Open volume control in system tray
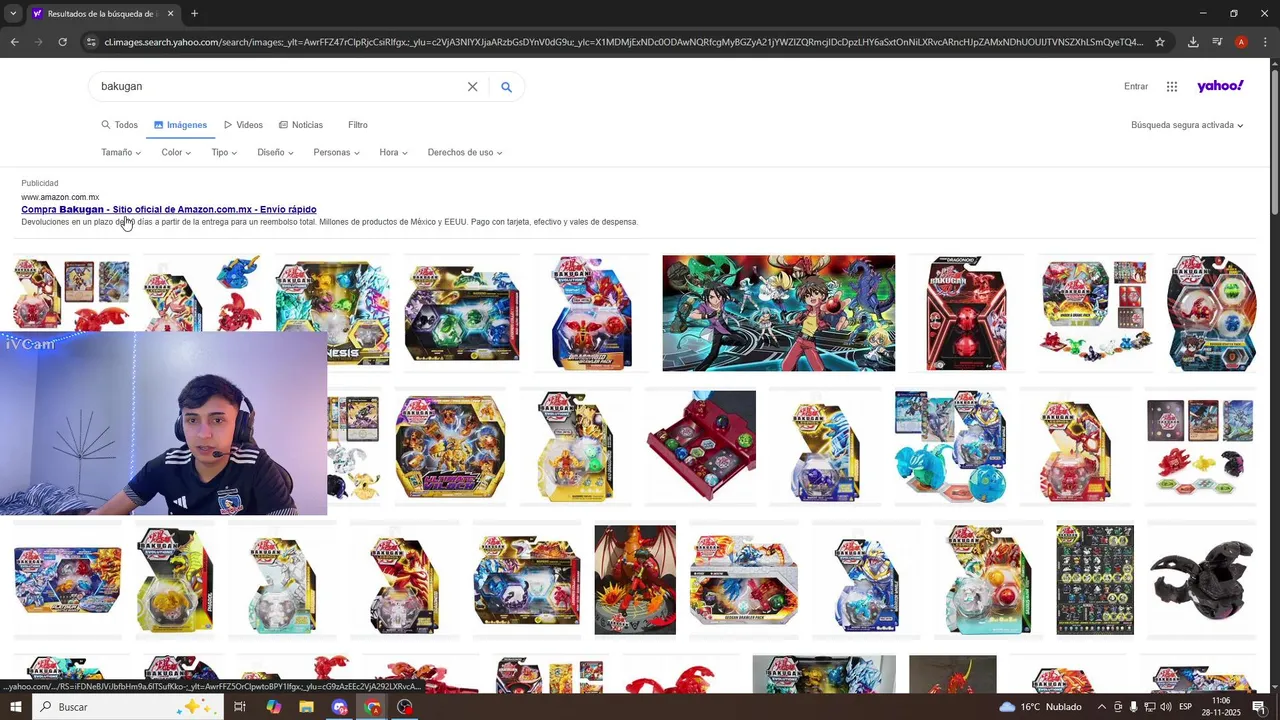This screenshot has height=720, width=1280. click(x=1166, y=707)
